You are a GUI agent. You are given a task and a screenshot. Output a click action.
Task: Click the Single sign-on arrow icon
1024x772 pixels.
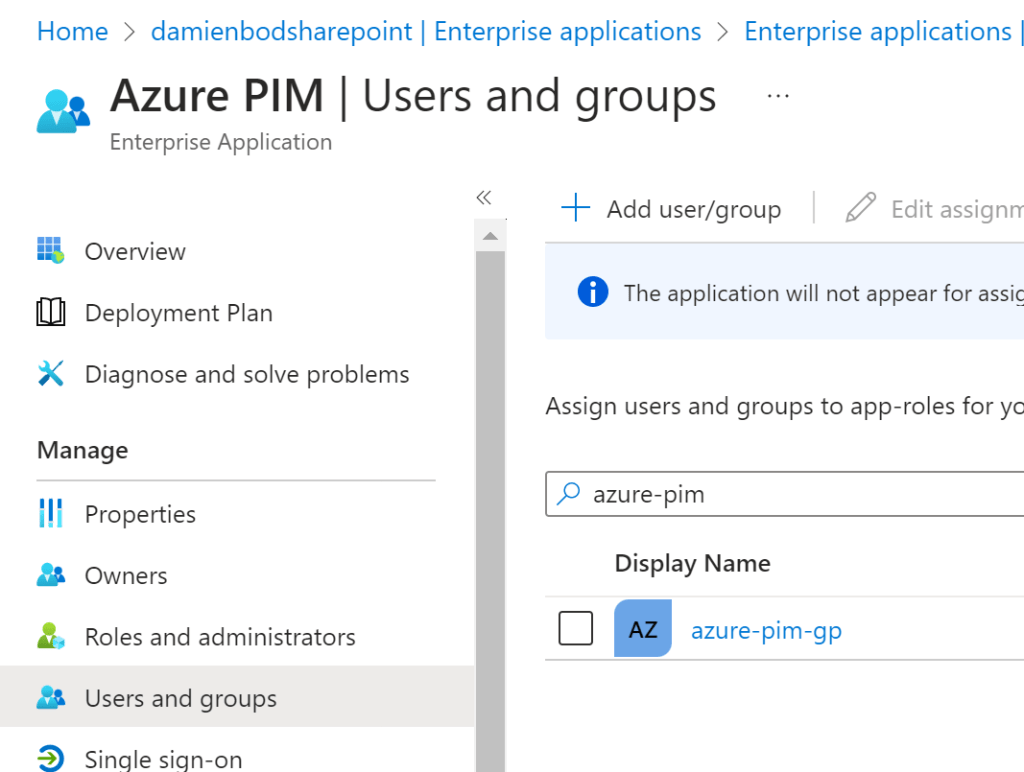[x=50, y=757]
